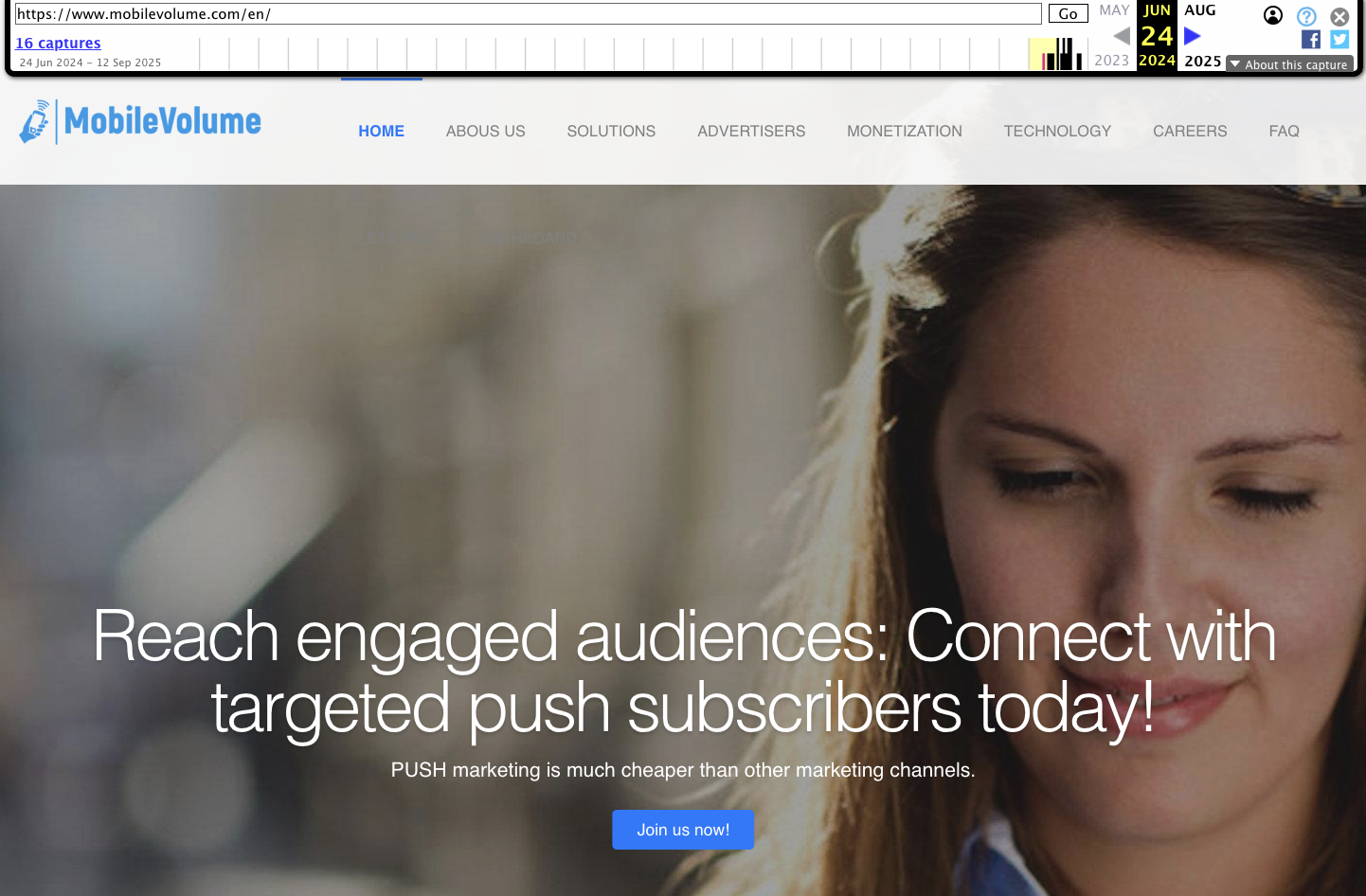Share this capture on Facebook
The height and width of the screenshot is (896, 1366).
1311,39
